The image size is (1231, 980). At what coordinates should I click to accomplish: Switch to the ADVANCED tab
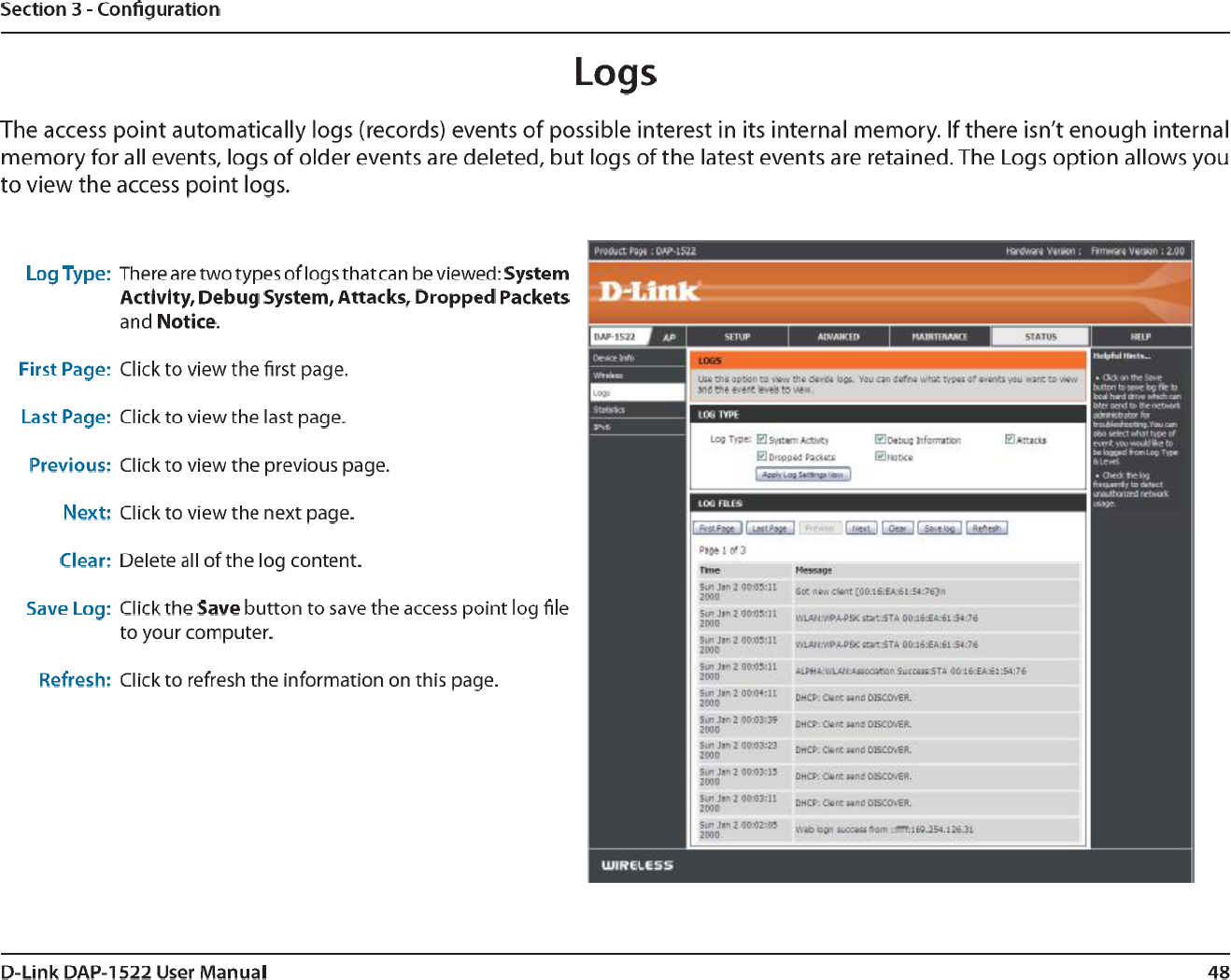(x=838, y=336)
